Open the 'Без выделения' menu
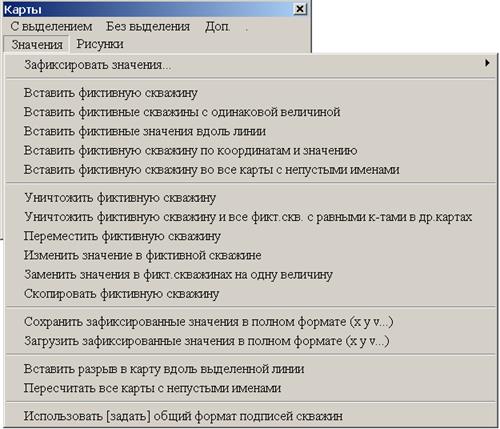500x429 pixels. point(148,26)
